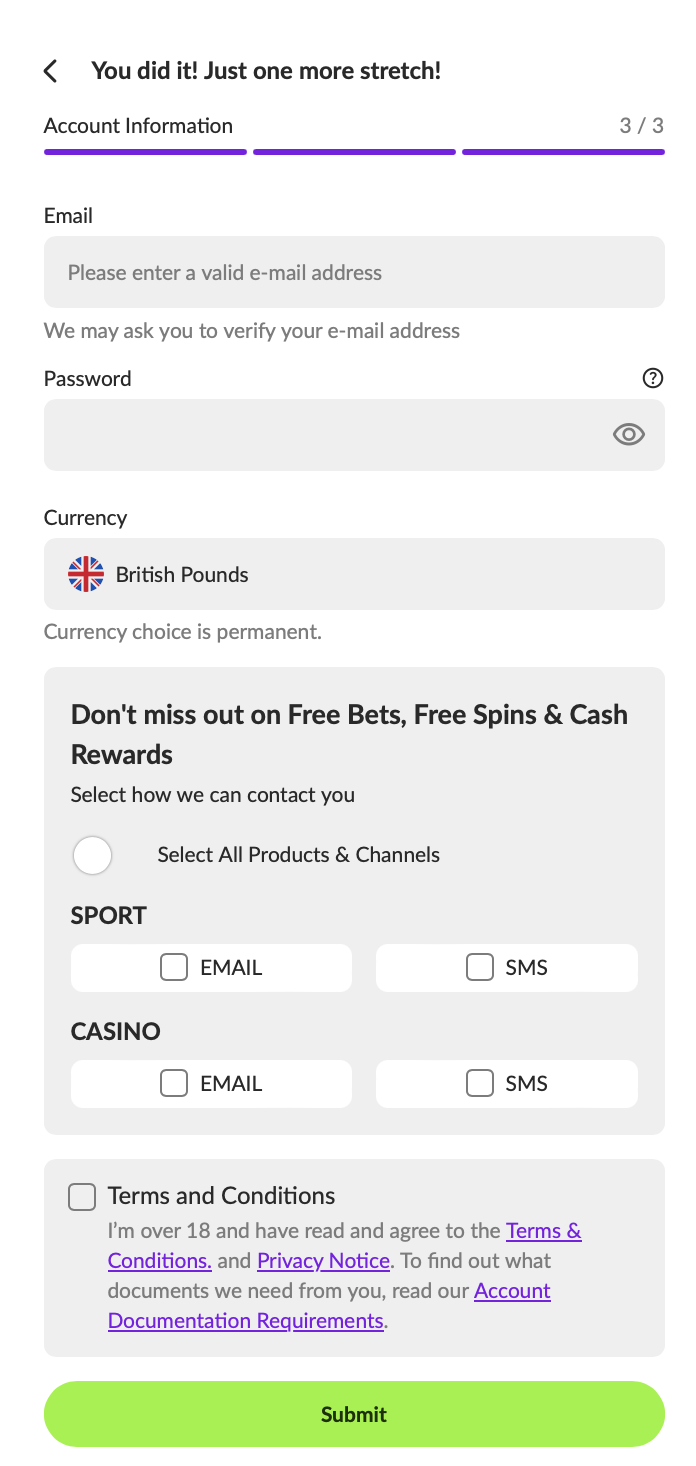
Task: Open the password requirements help icon
Action: tap(652, 378)
